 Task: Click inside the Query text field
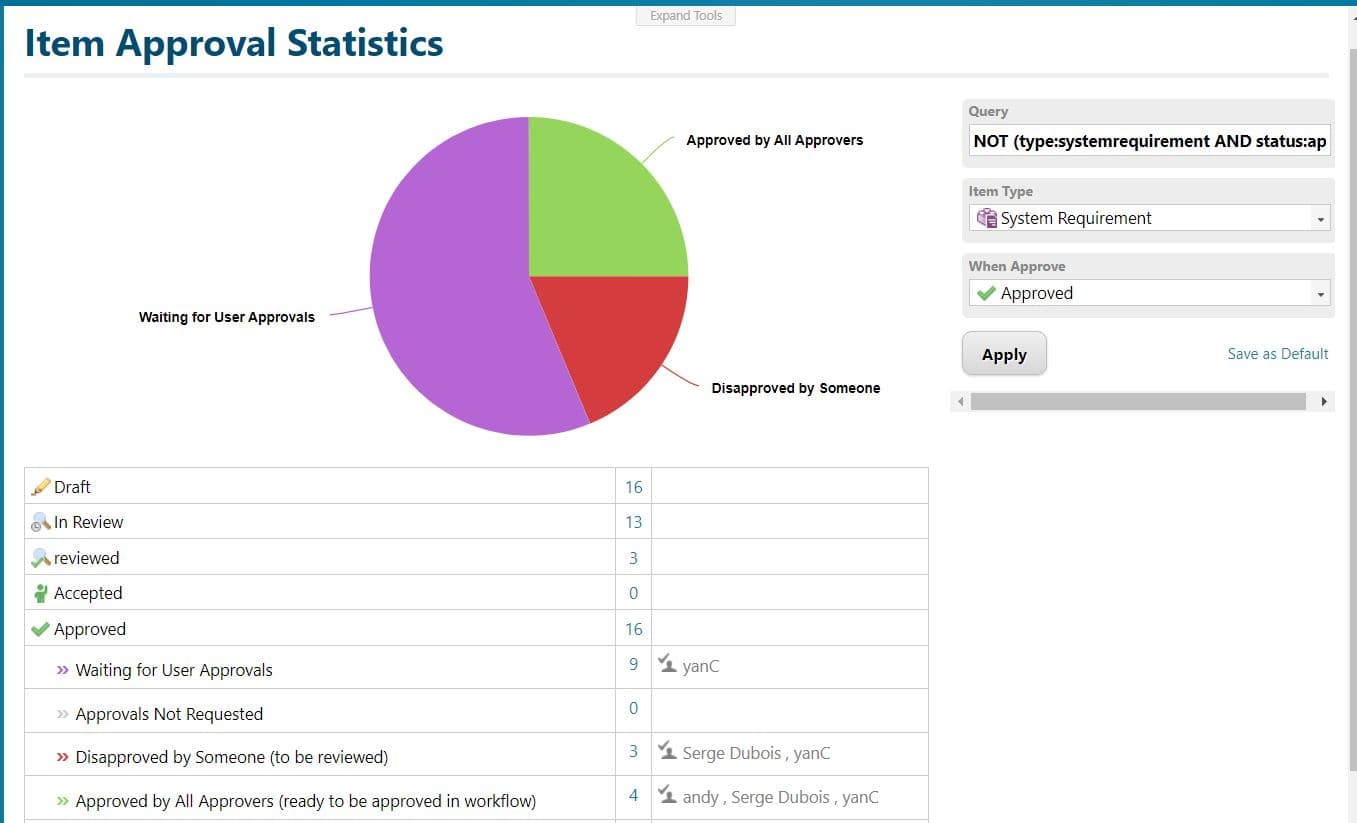click(x=1148, y=141)
